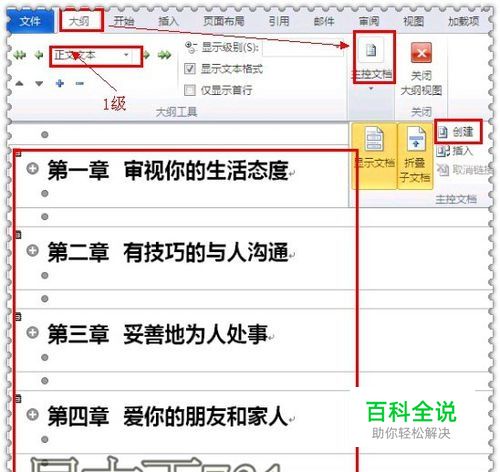The width and height of the screenshot is (500, 472).
Task: Open the 加载项 add-ins tab
Action: tap(463, 21)
